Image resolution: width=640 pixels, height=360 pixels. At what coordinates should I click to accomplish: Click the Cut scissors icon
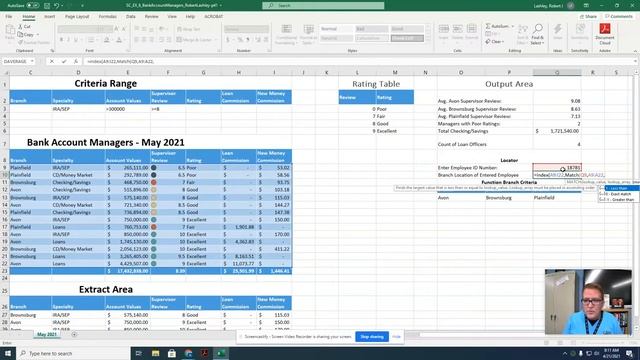(x=20, y=27)
